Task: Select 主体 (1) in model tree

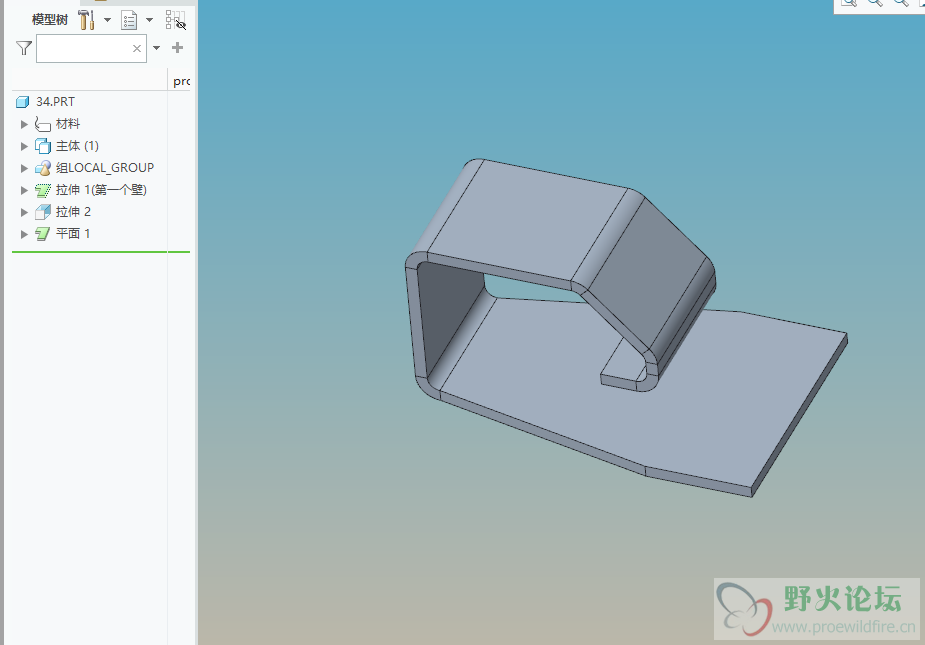Action: pos(77,146)
